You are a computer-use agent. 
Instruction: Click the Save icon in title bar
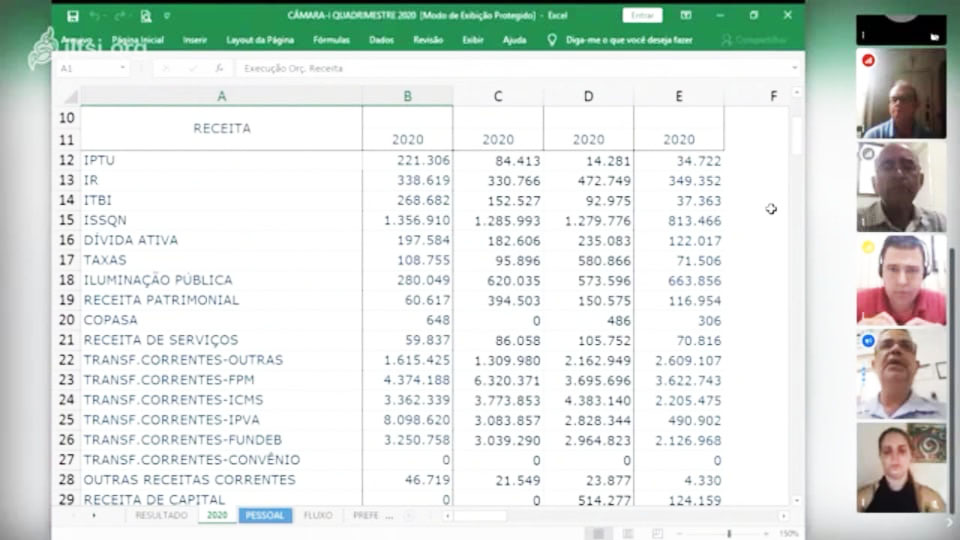(x=73, y=16)
